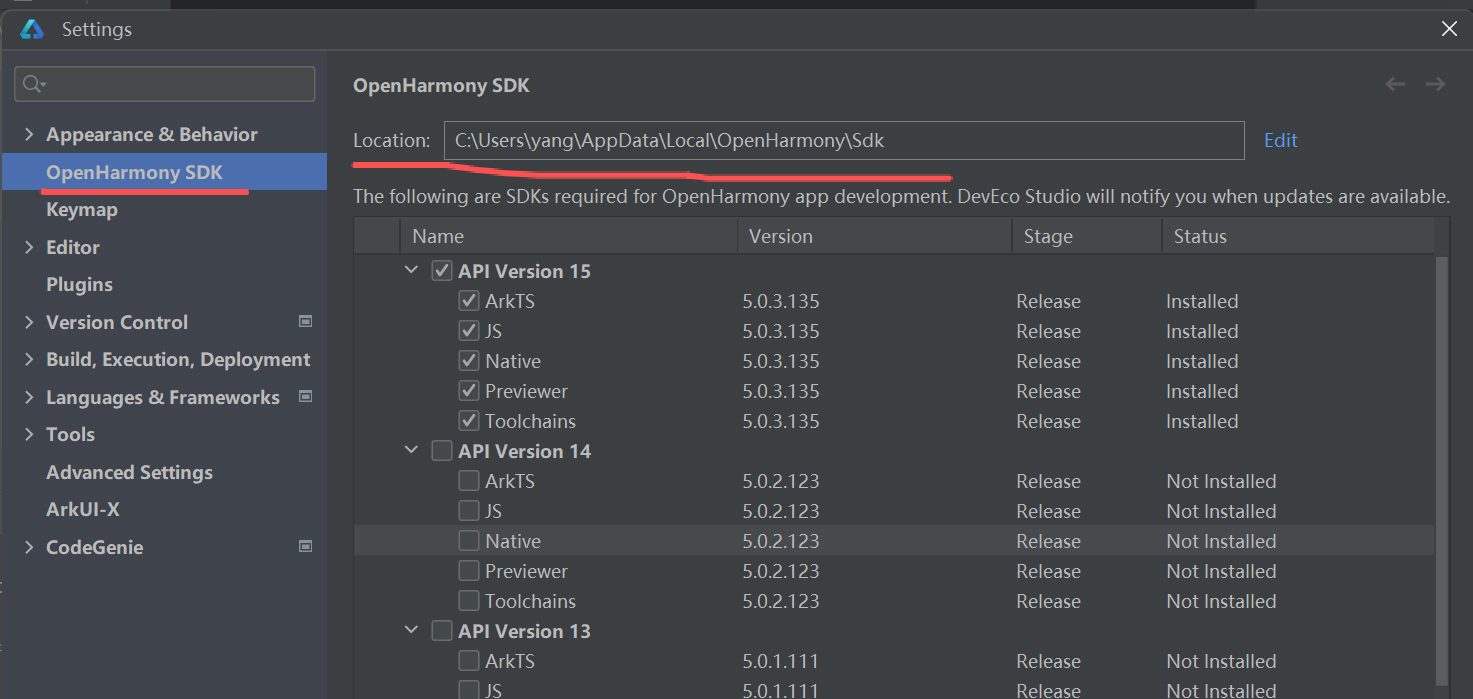Expand the Editor section chevron
Screen dimensions: 1473x699
(x=29, y=247)
